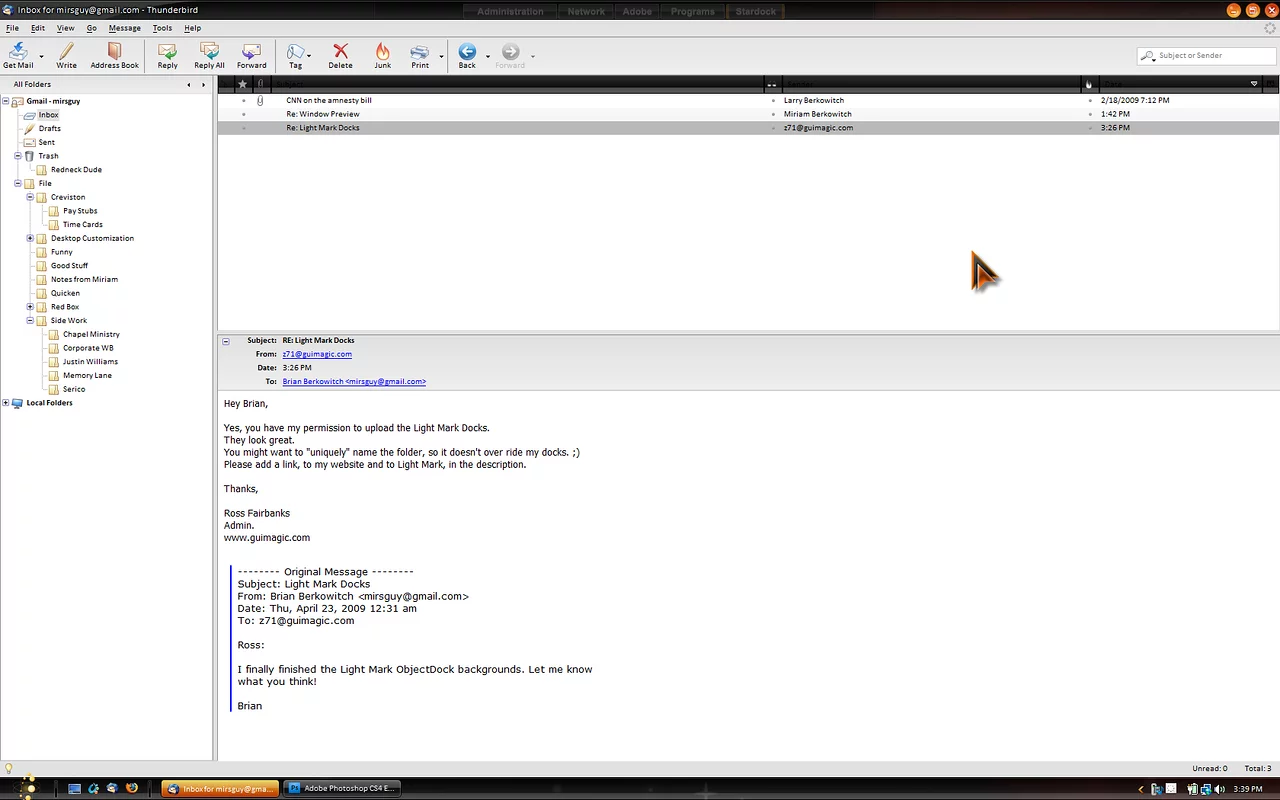Screen dimensions: 1280x800
Task: Click the Get Mail toolbar icon
Action: pyautogui.click(x=17, y=54)
